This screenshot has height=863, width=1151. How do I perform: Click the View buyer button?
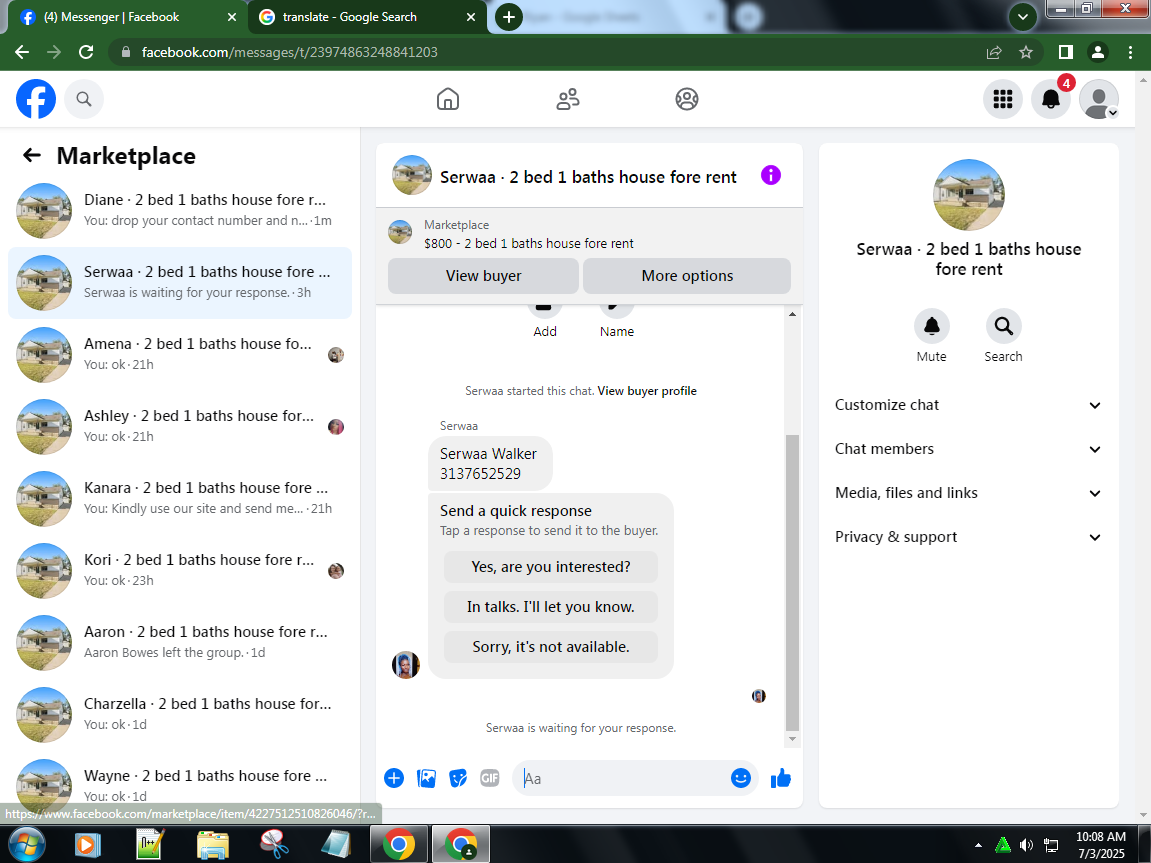483,276
